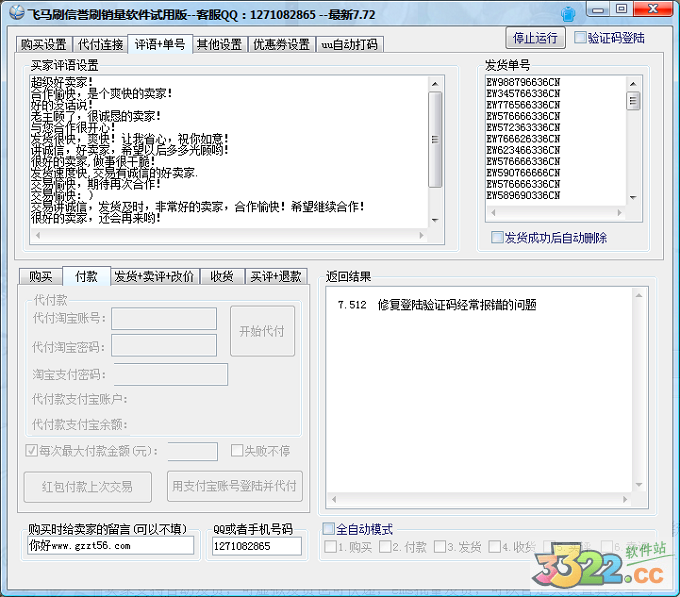
Task: Click the comment line 超级好卖家!
Action: (62, 82)
